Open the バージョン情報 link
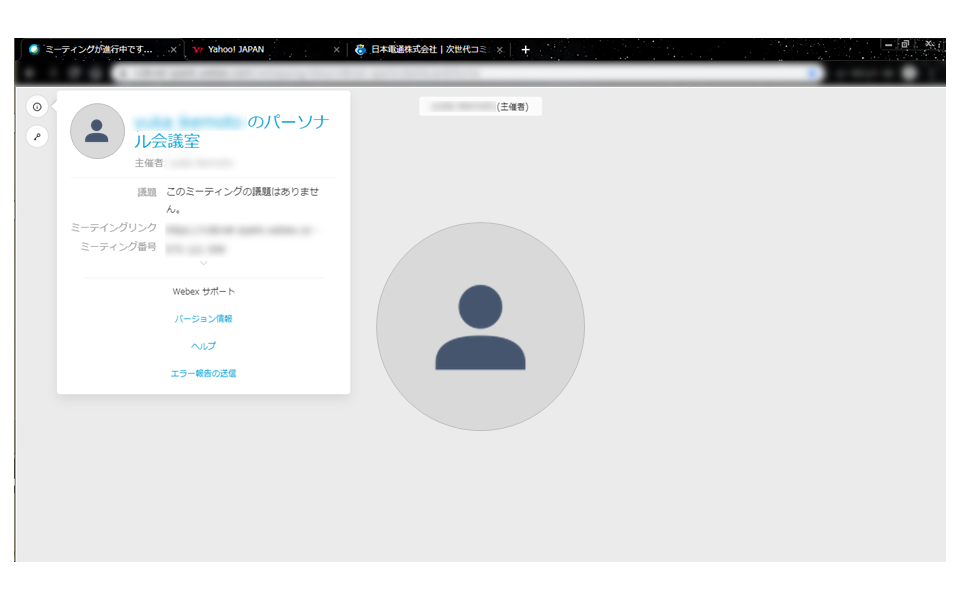960x600 pixels. click(x=203, y=319)
